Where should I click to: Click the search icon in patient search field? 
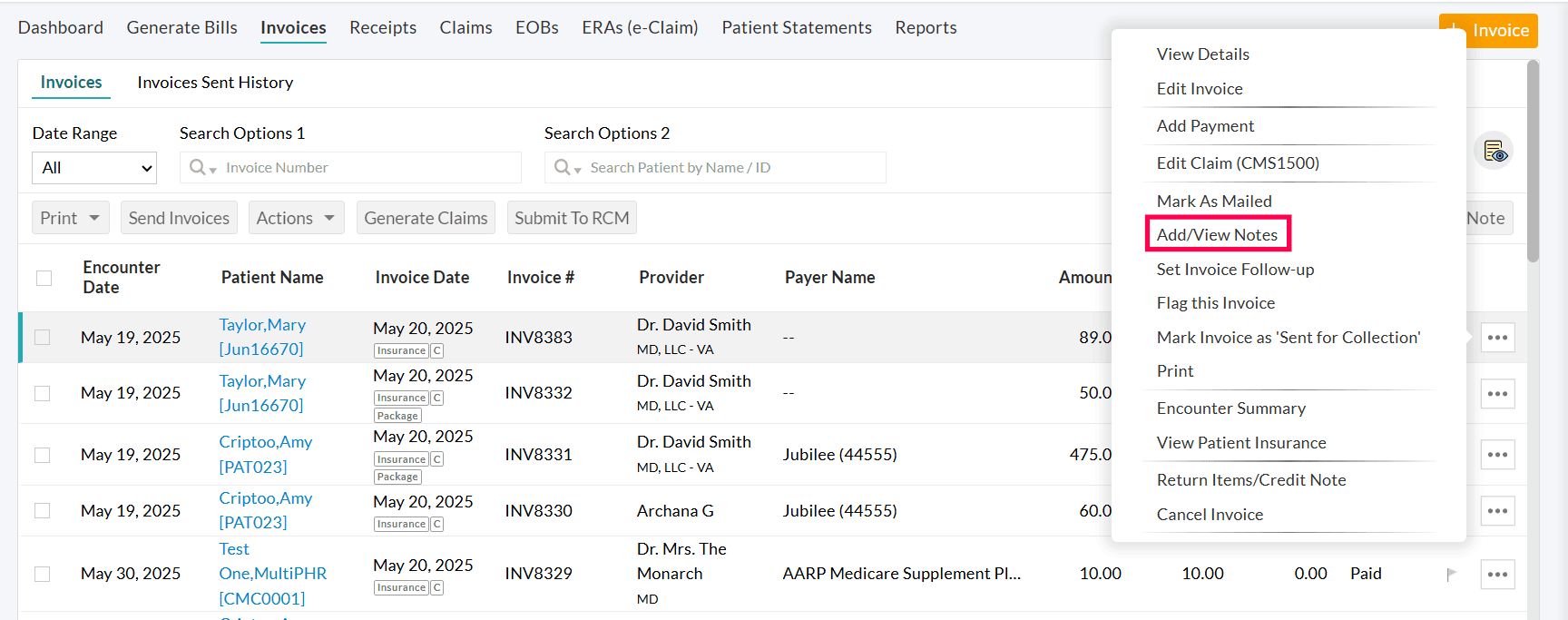coord(562,168)
